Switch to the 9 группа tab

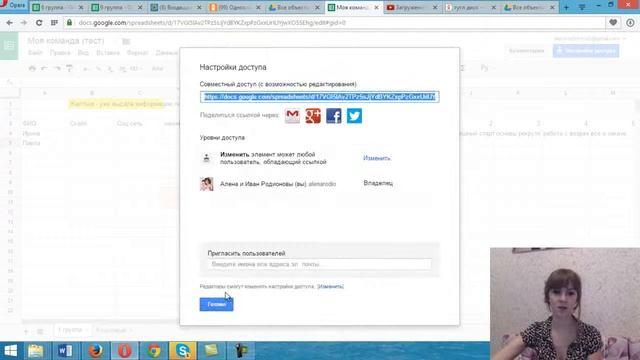117,7
